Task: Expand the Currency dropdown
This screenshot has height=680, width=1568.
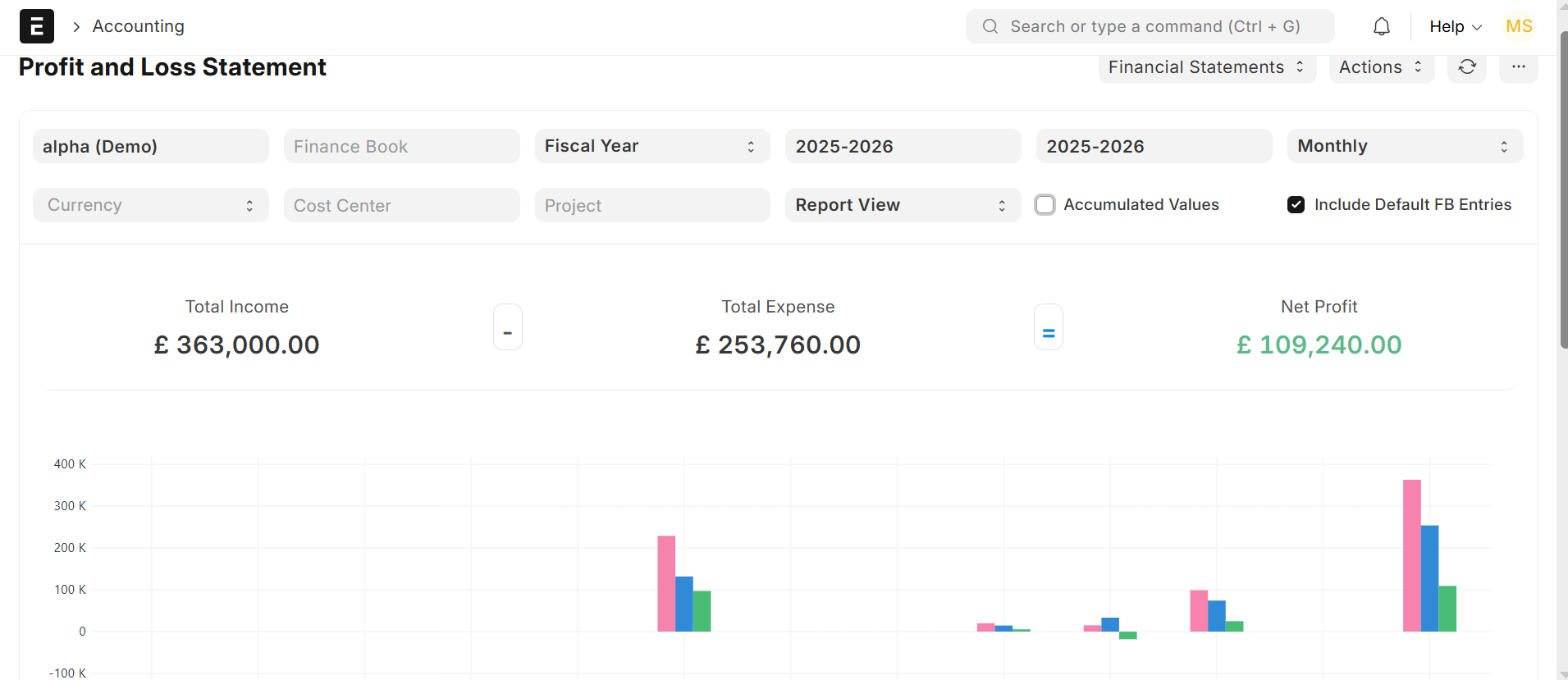Action: point(150,205)
